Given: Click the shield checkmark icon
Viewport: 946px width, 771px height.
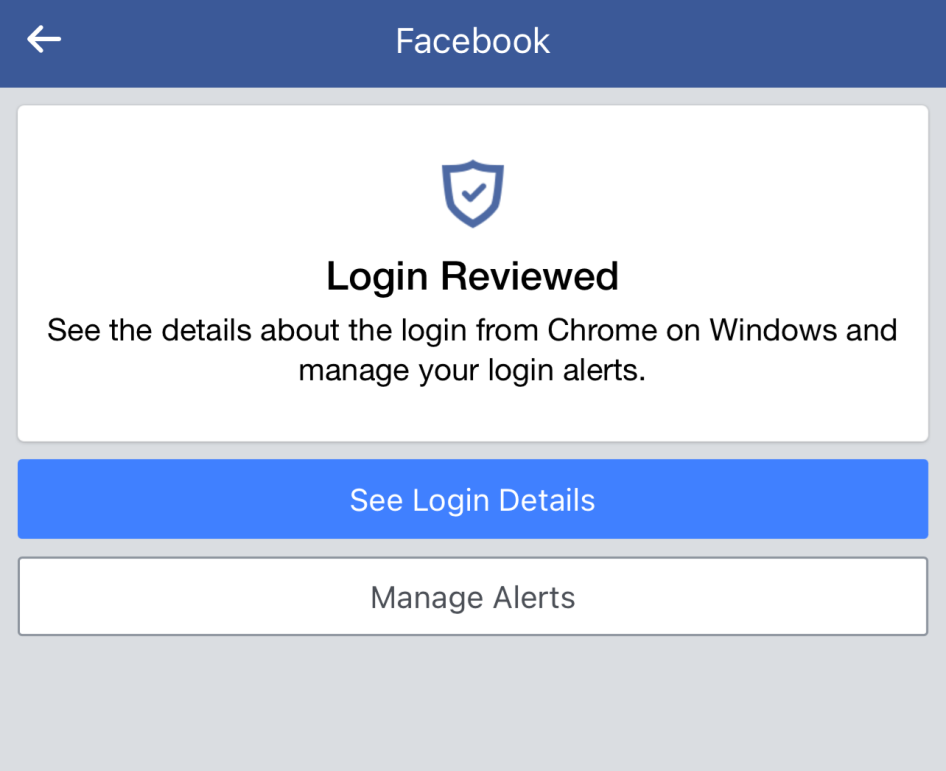Looking at the screenshot, I should [473, 193].
